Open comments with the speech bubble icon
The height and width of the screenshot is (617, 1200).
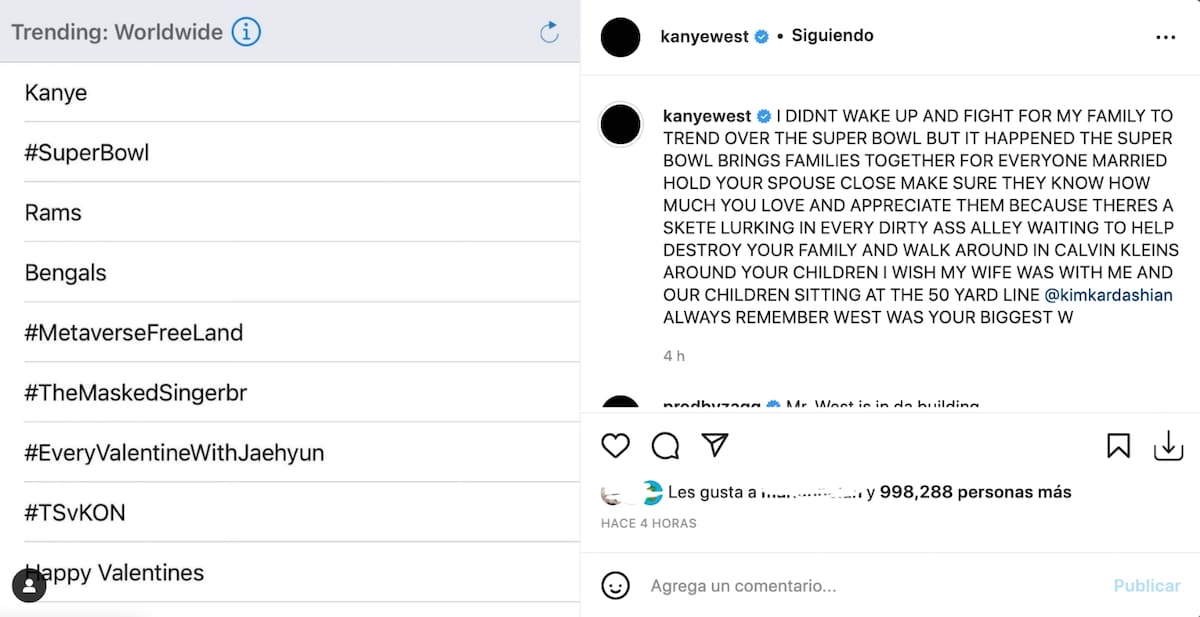tap(665, 445)
